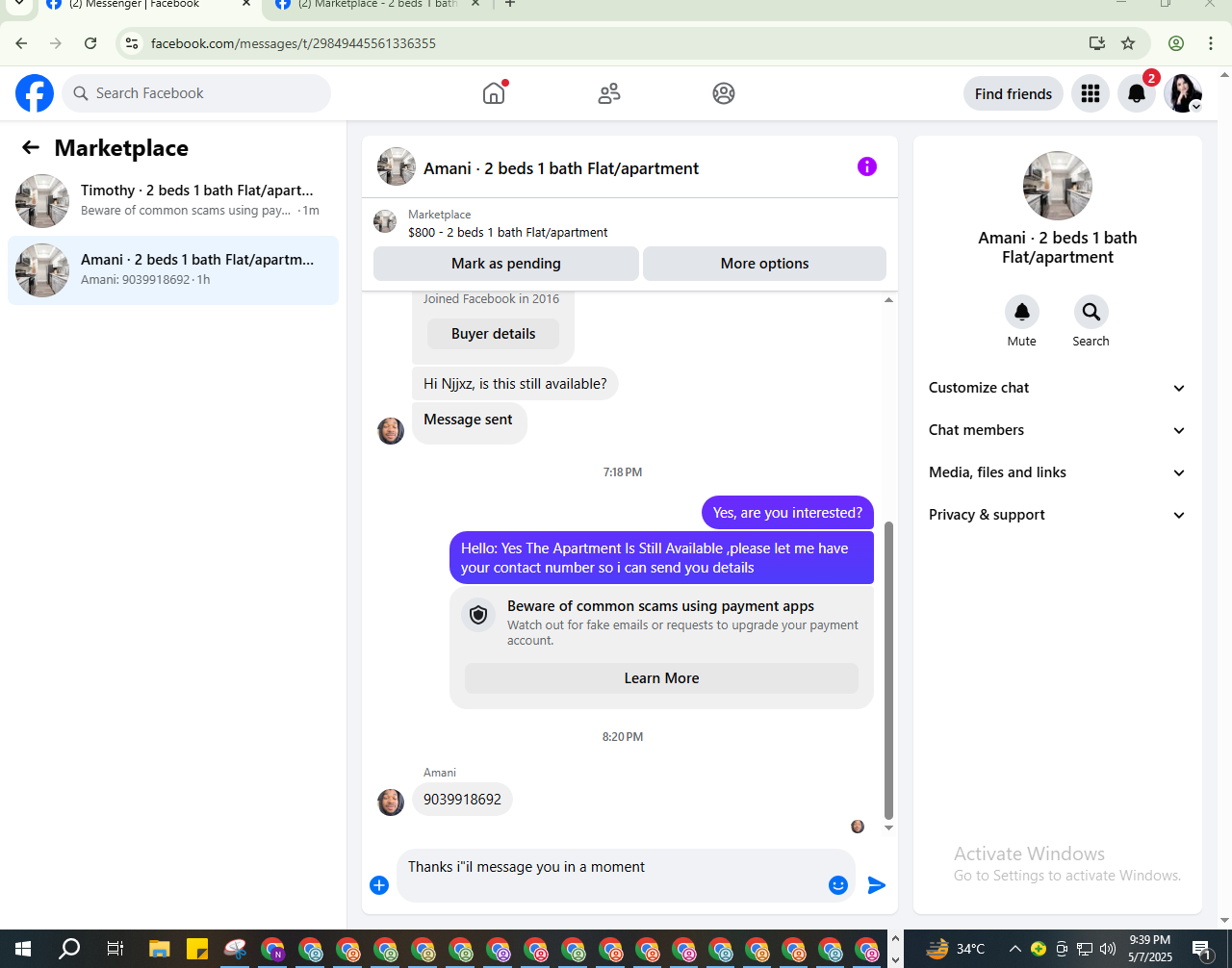Viewport: 1232px width, 968px height.
Task: Expand the Privacy & support section
Action: coord(1057,515)
